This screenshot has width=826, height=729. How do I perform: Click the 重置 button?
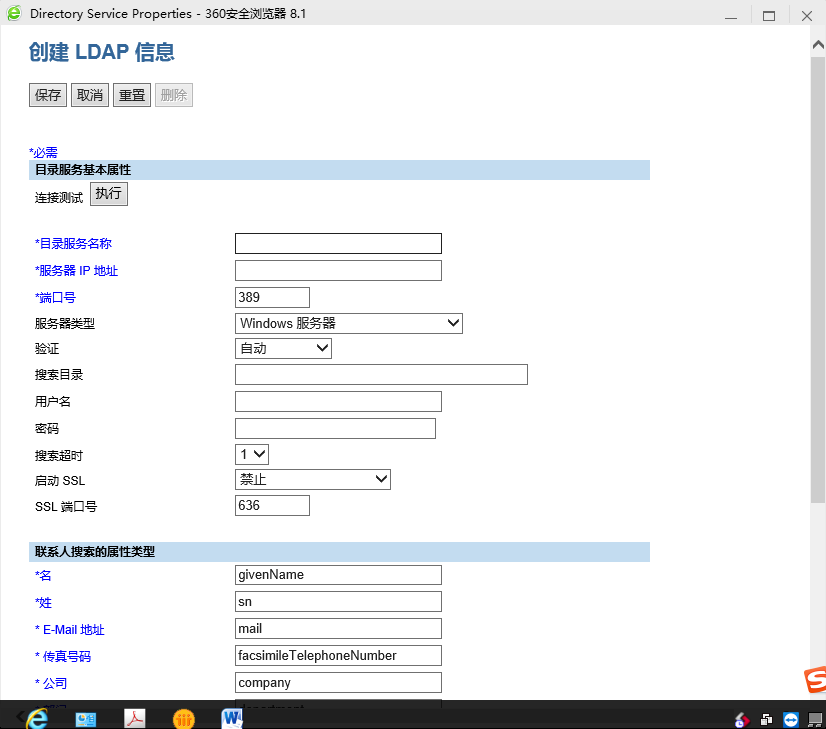(131, 94)
